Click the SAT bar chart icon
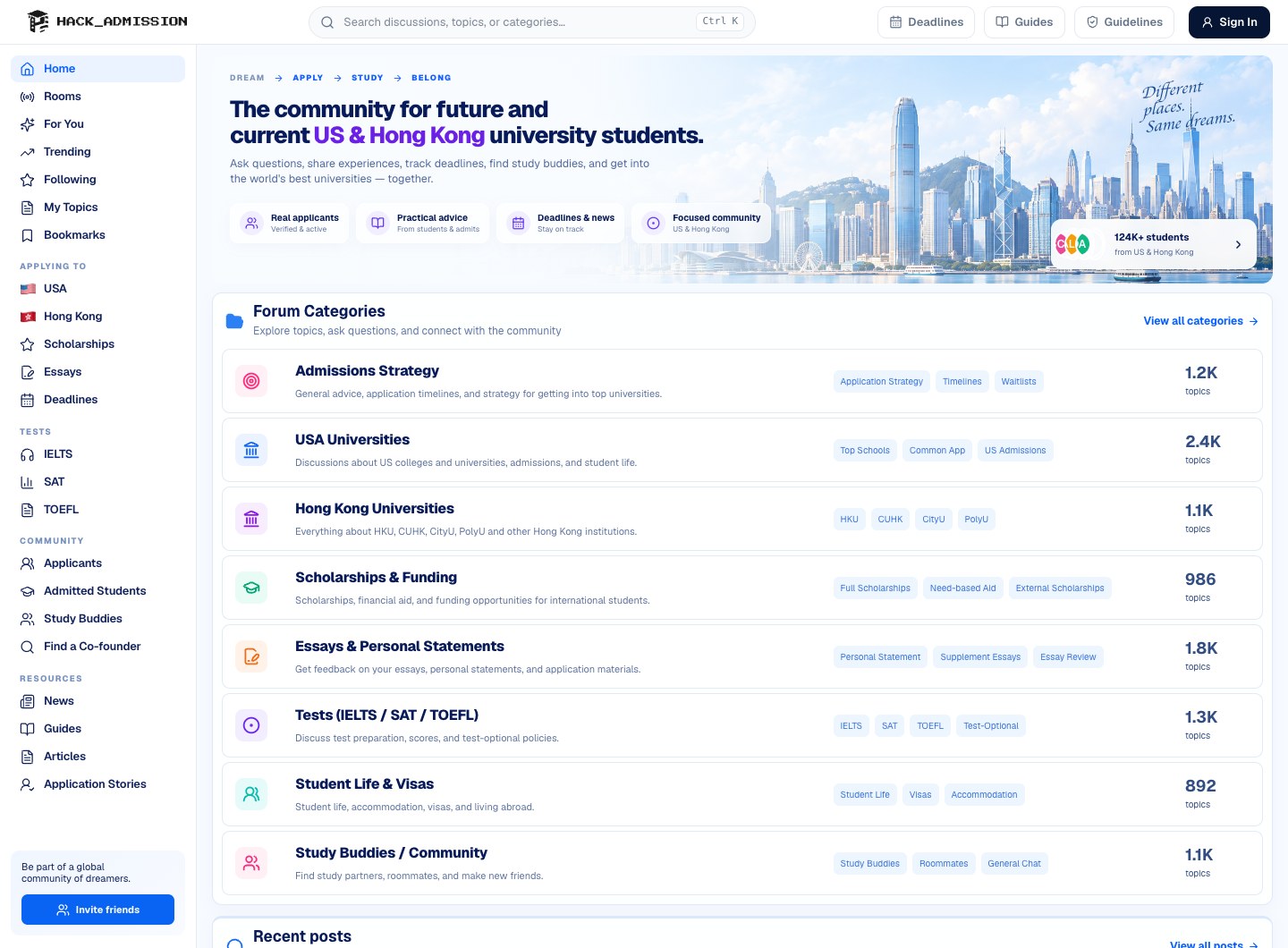The image size is (1288, 948). tap(28, 482)
